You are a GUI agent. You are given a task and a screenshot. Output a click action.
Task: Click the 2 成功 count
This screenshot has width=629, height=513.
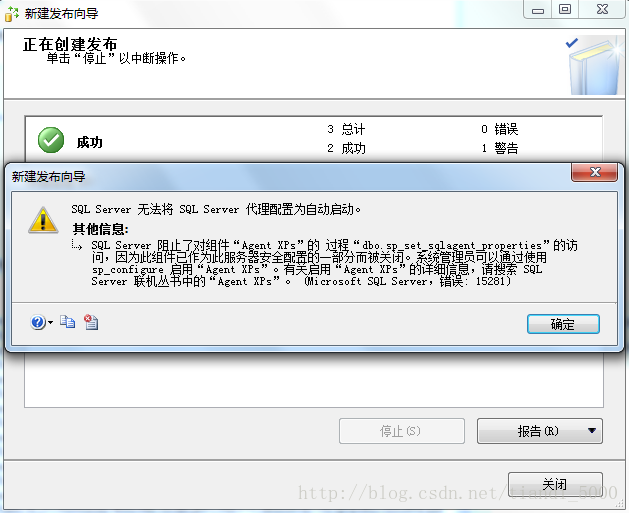pyautogui.click(x=346, y=148)
